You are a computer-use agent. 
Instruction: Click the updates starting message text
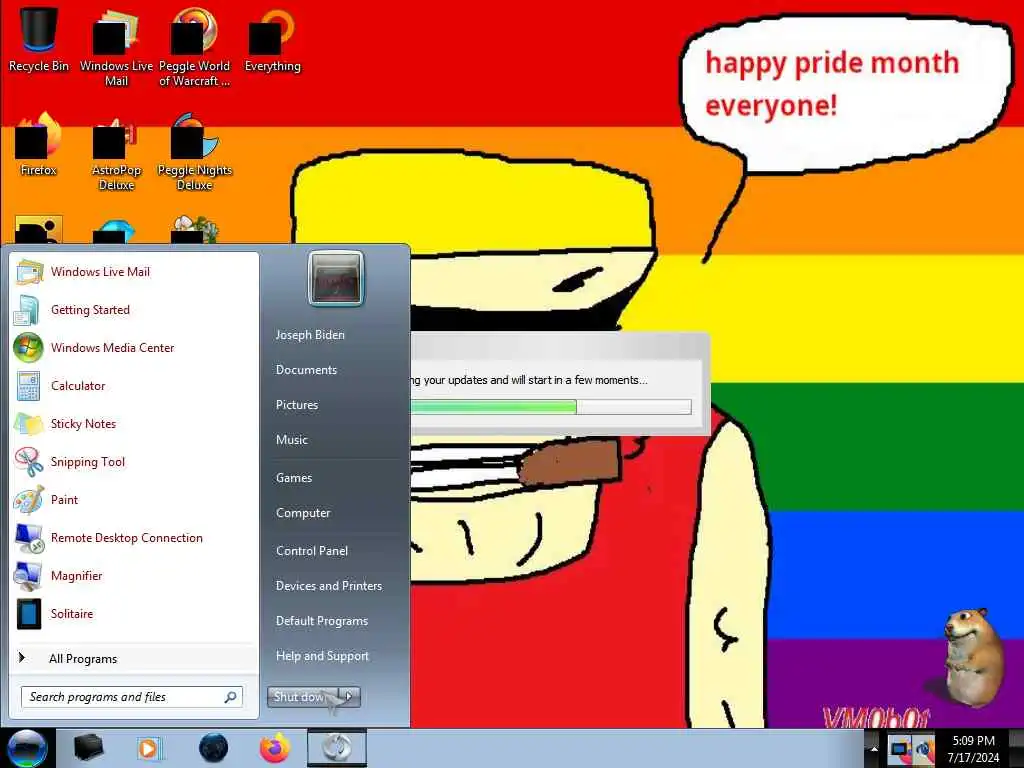click(530, 380)
